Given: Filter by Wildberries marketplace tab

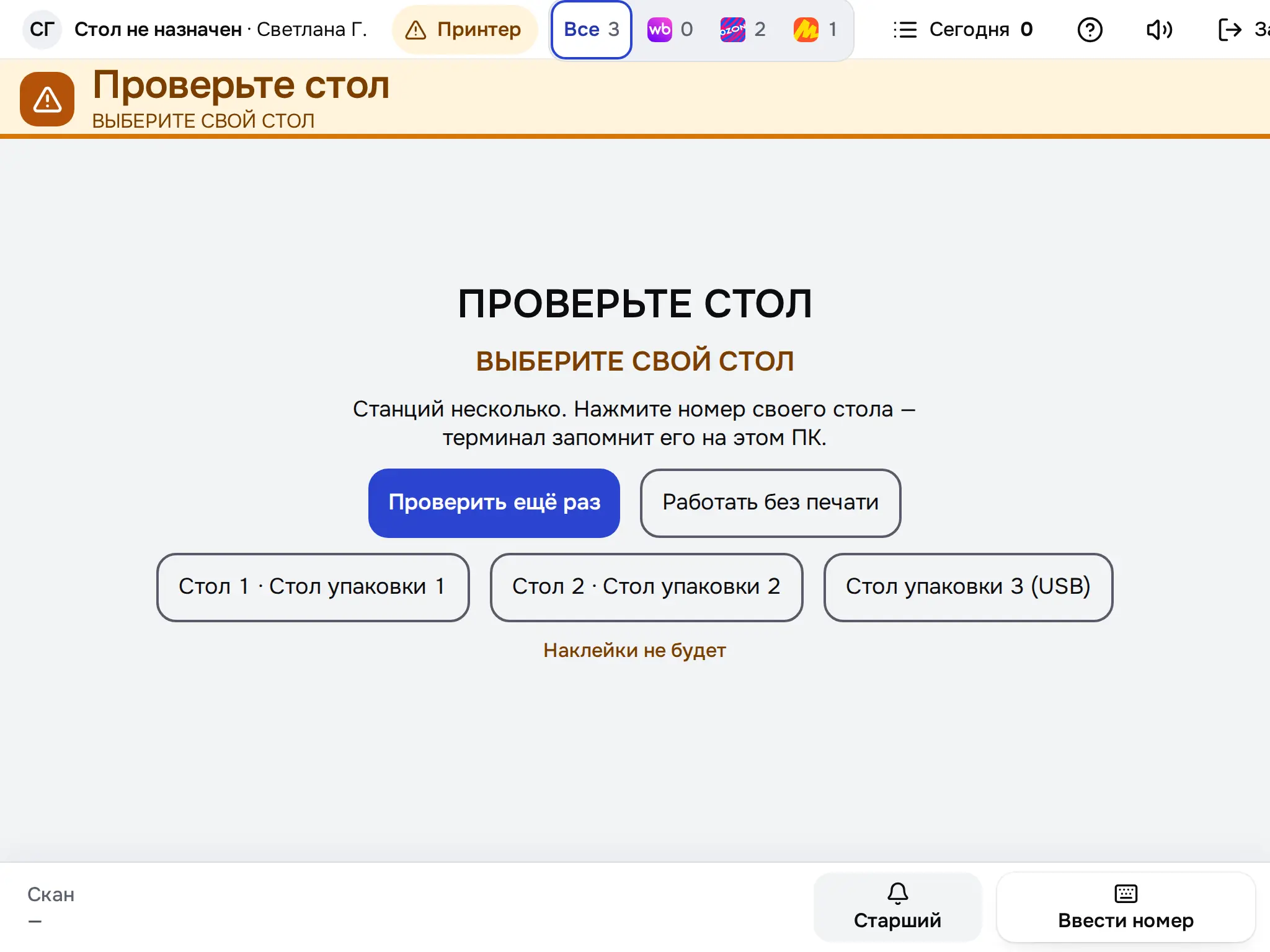Looking at the screenshot, I should pos(670,29).
